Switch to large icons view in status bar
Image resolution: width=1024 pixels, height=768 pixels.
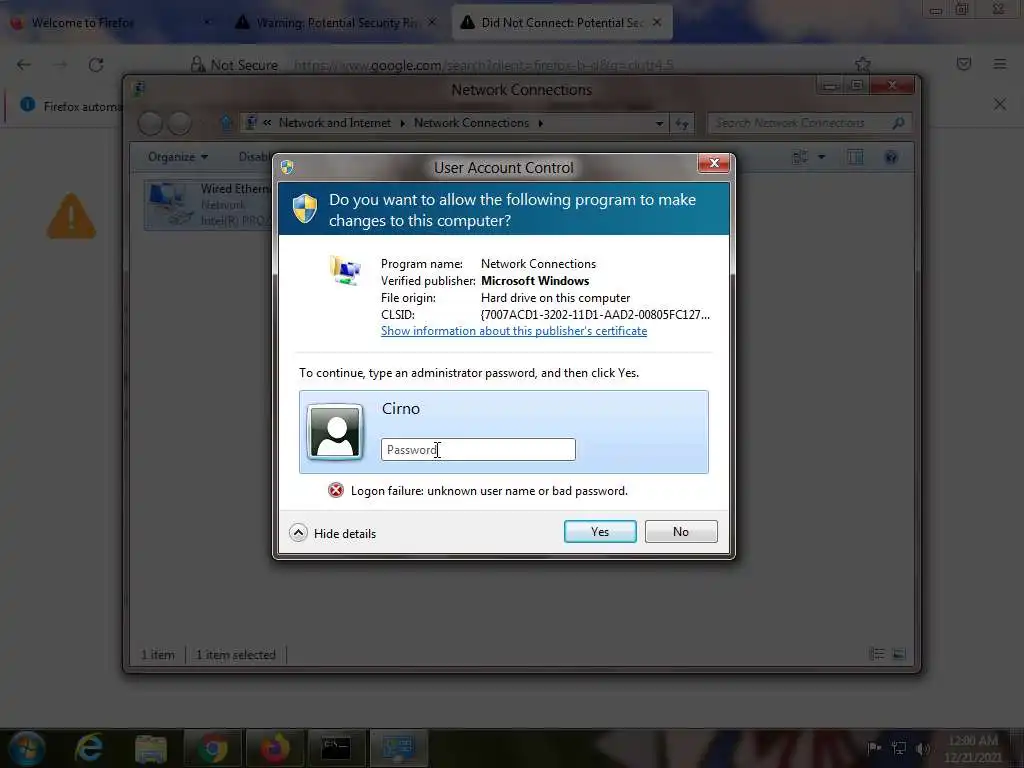coord(899,654)
